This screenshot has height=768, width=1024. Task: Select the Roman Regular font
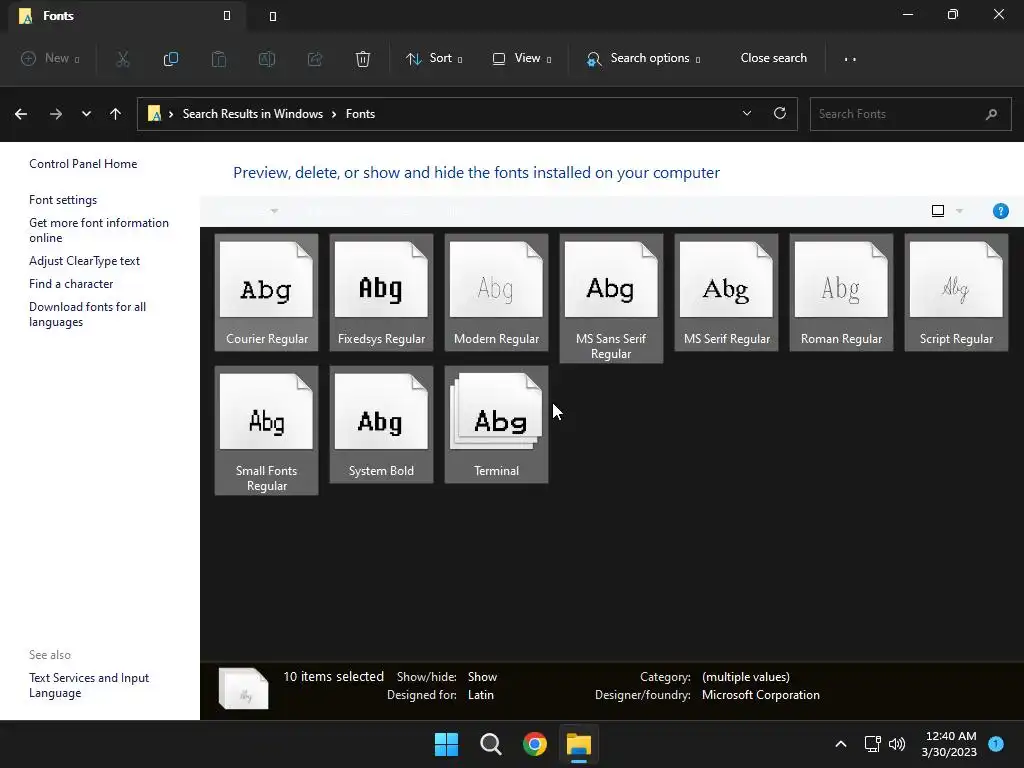tap(841, 292)
